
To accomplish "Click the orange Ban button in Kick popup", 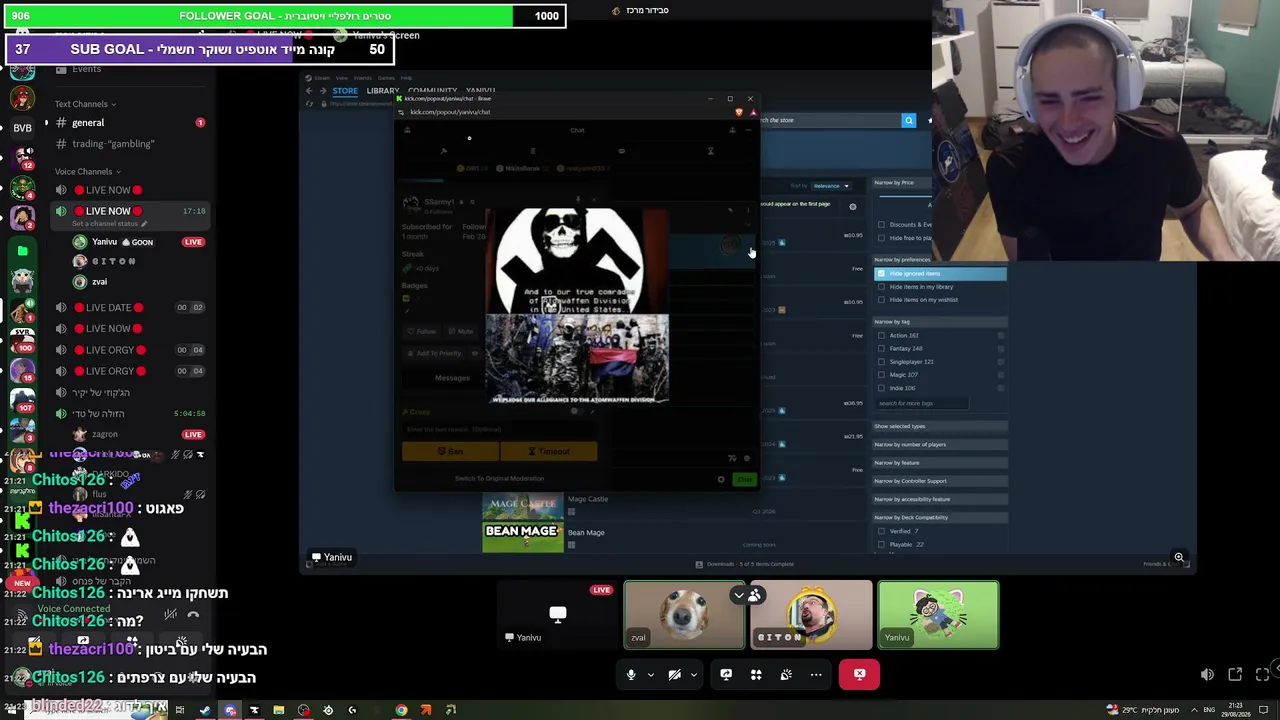I will pyautogui.click(x=450, y=452).
